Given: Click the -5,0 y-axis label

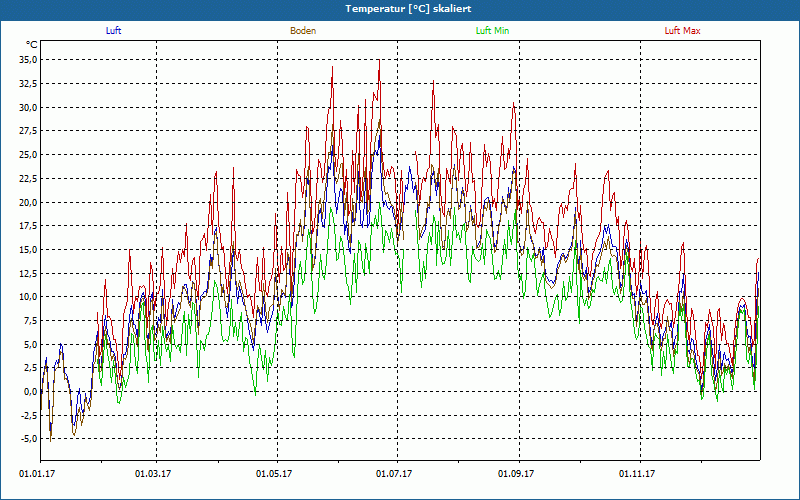Looking at the screenshot, I should [x=29, y=439].
